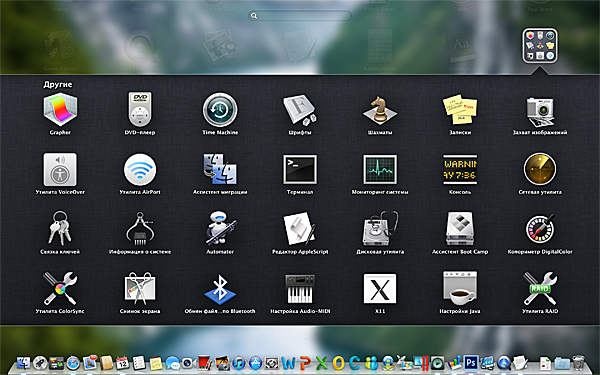Open Утилита RAID
600x375 pixels.
(540, 289)
